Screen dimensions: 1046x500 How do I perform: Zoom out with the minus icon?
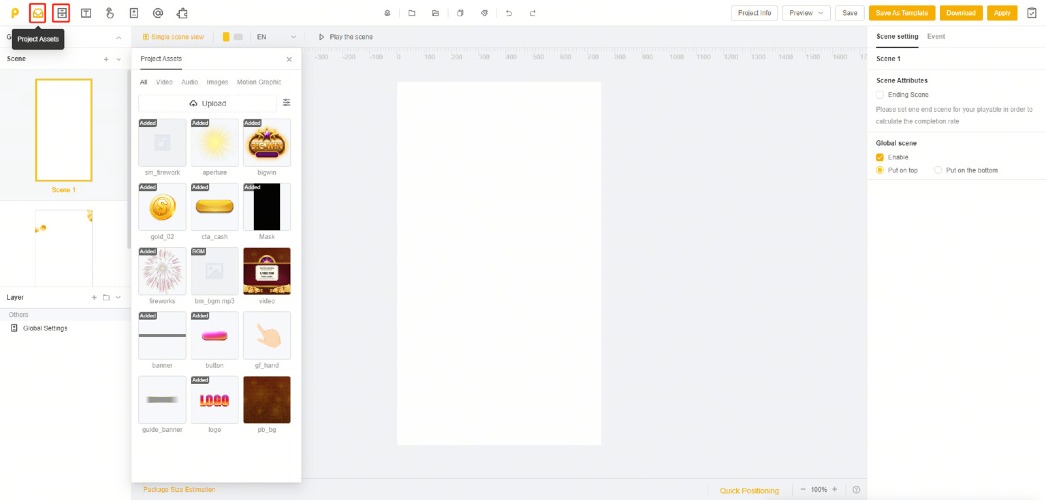803,489
